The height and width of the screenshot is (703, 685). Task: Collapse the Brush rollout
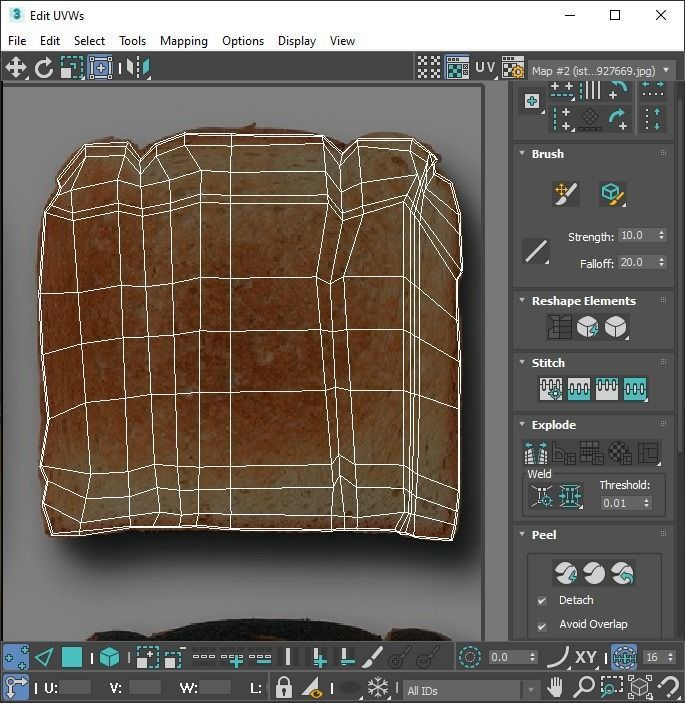pos(522,153)
